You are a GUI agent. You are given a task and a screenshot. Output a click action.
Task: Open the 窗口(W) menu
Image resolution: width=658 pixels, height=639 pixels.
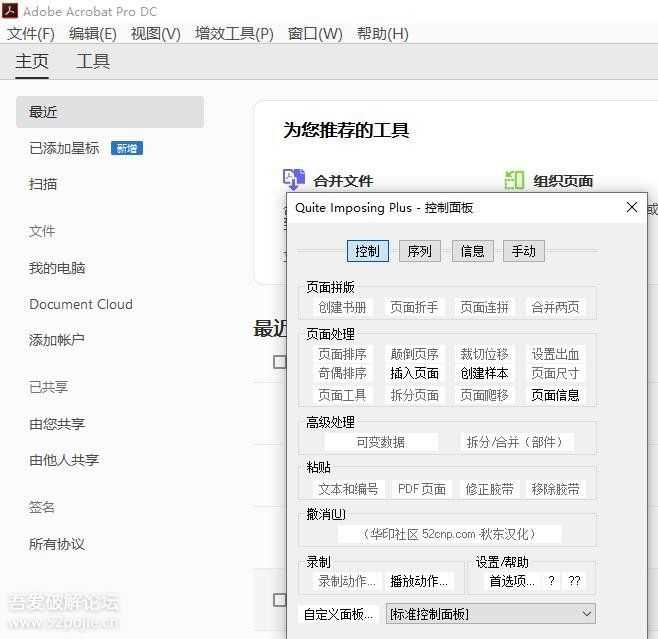(315, 34)
